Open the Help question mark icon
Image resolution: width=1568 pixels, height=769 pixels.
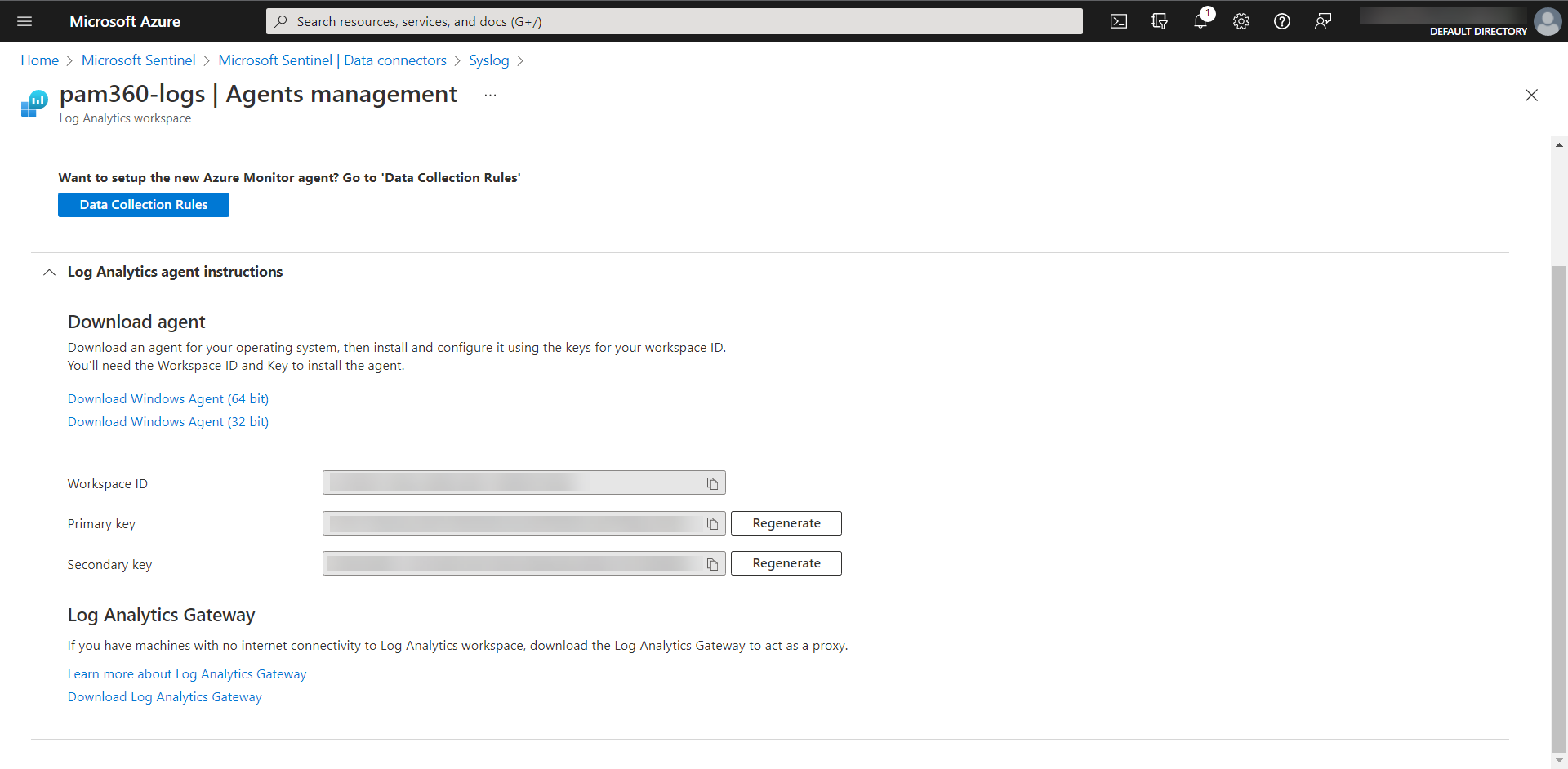tap(1282, 21)
